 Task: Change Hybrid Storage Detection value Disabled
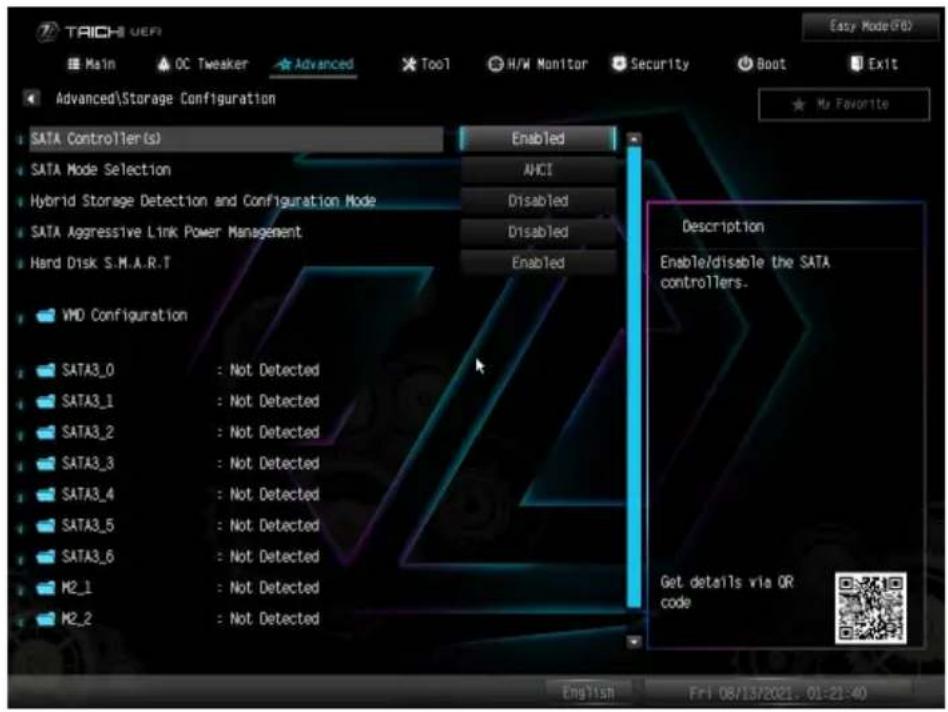538,201
